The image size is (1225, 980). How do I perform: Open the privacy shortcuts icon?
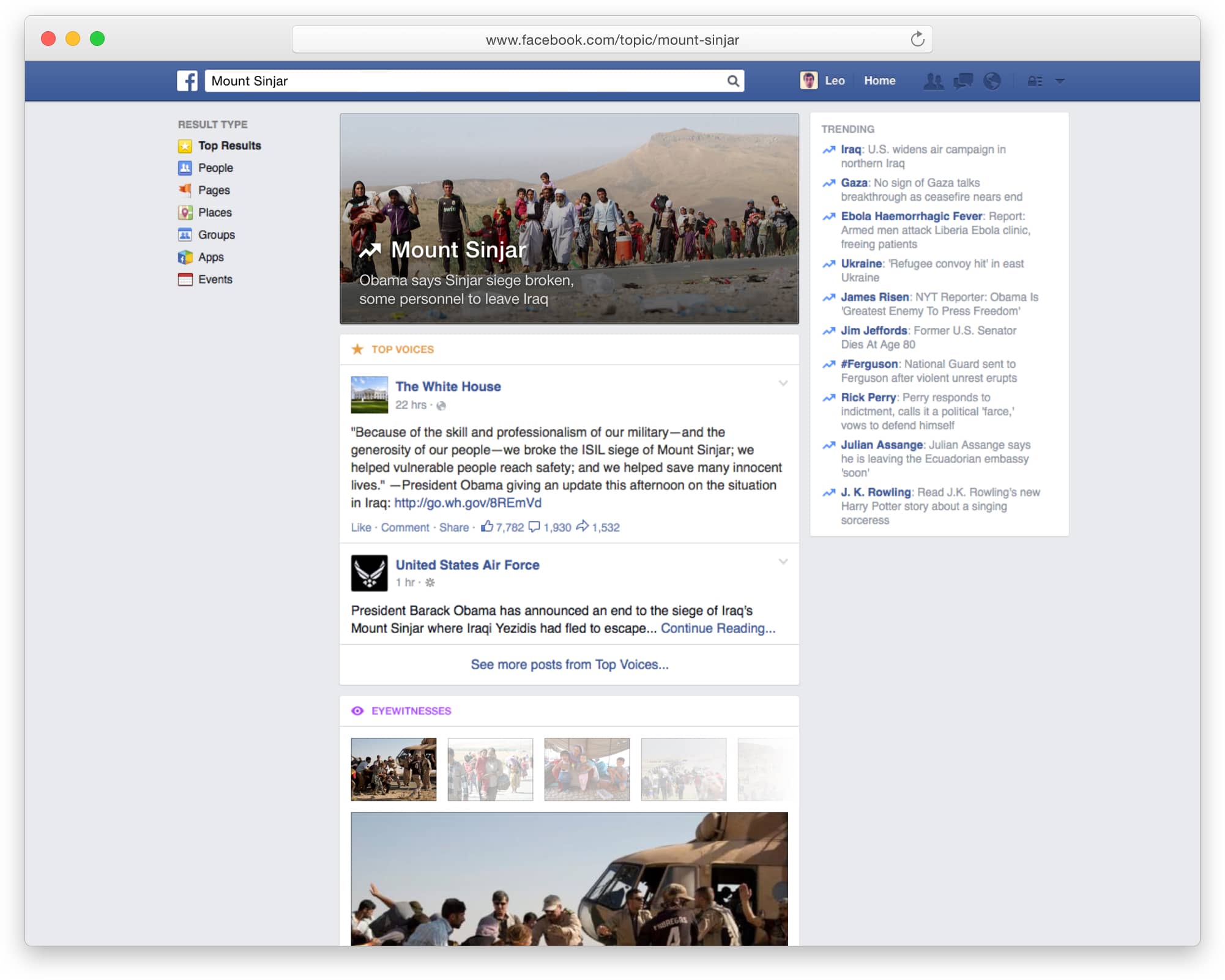point(1035,81)
